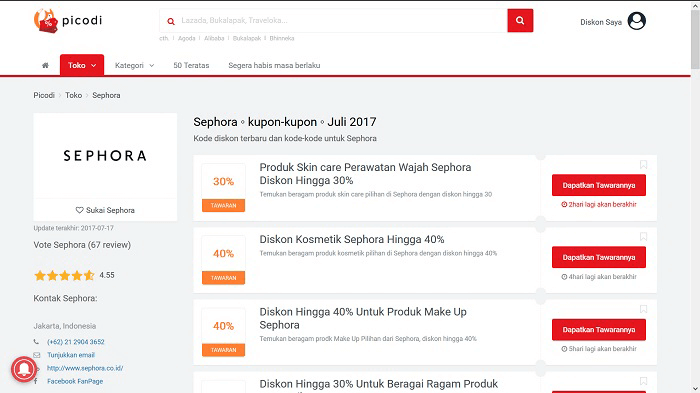Screen dimensions: 700x393
Task: Click the 4.55 rating value
Action: point(107,275)
